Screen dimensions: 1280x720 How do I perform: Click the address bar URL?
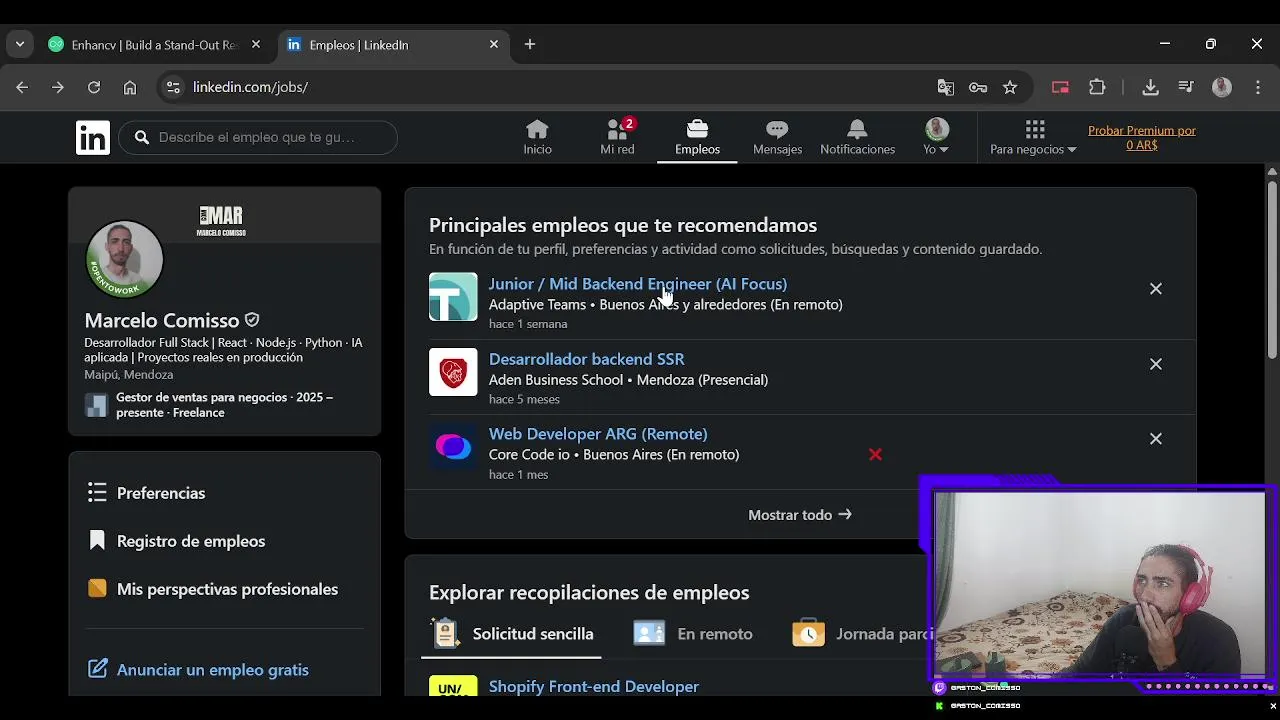point(250,87)
